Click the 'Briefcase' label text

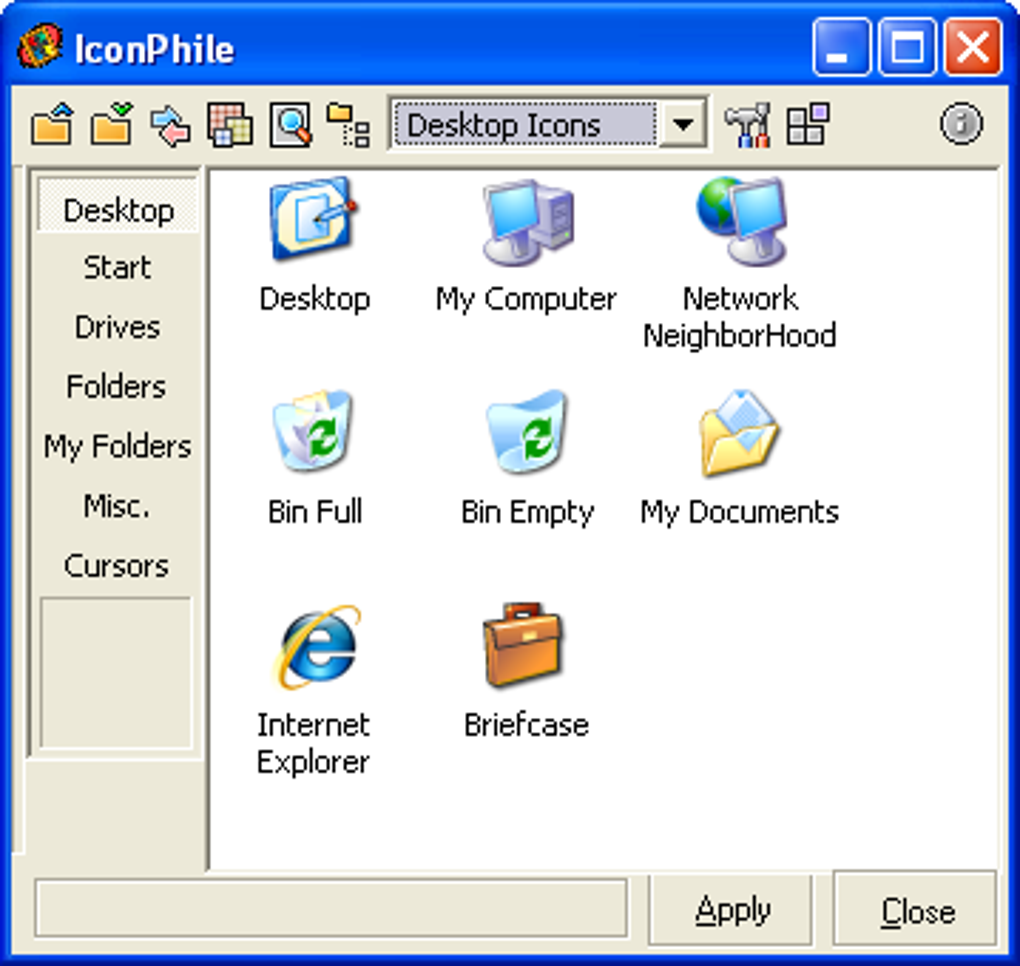(526, 725)
